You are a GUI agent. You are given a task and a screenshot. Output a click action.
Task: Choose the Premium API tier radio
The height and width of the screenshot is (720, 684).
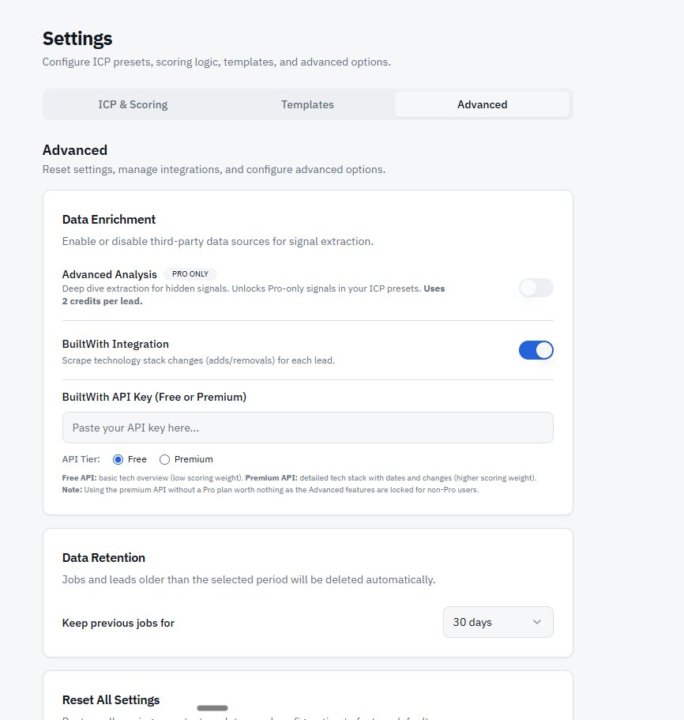click(165, 459)
